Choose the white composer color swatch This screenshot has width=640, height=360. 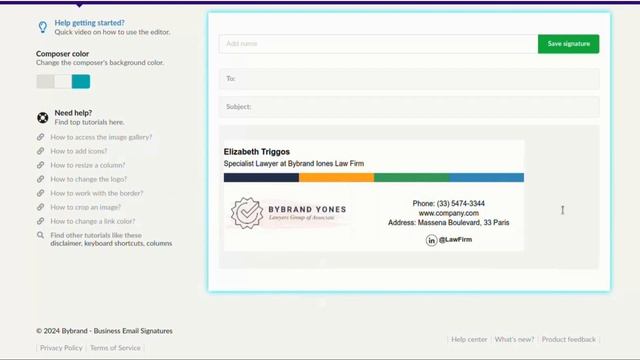[x=63, y=81]
